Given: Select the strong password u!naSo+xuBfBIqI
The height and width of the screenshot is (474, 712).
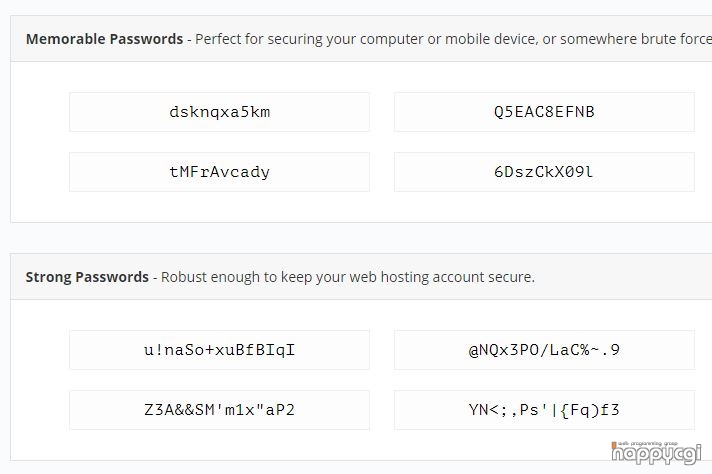Looking at the screenshot, I should click(219, 350).
